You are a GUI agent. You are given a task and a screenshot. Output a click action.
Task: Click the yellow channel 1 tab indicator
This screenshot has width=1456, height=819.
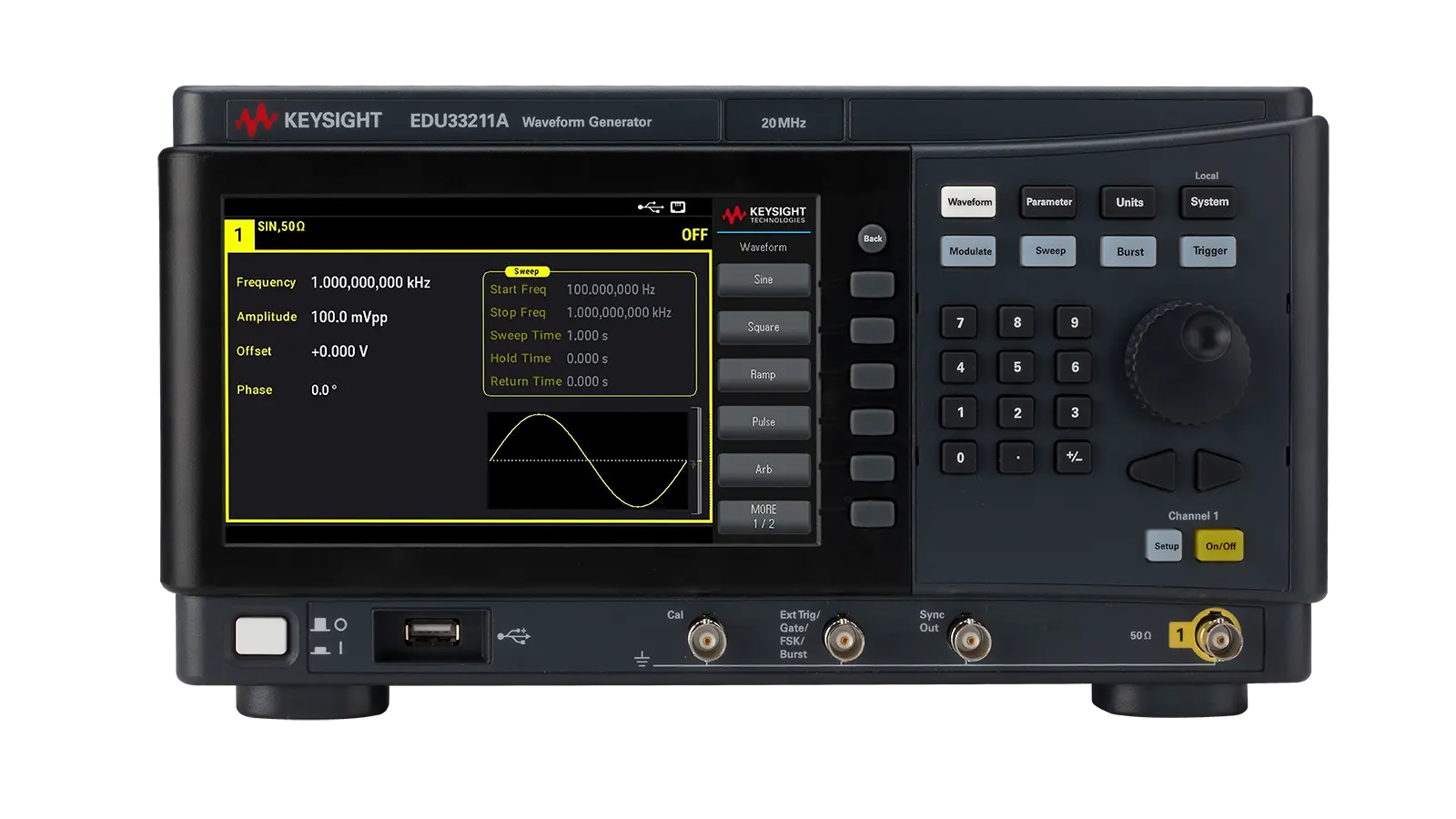point(238,235)
